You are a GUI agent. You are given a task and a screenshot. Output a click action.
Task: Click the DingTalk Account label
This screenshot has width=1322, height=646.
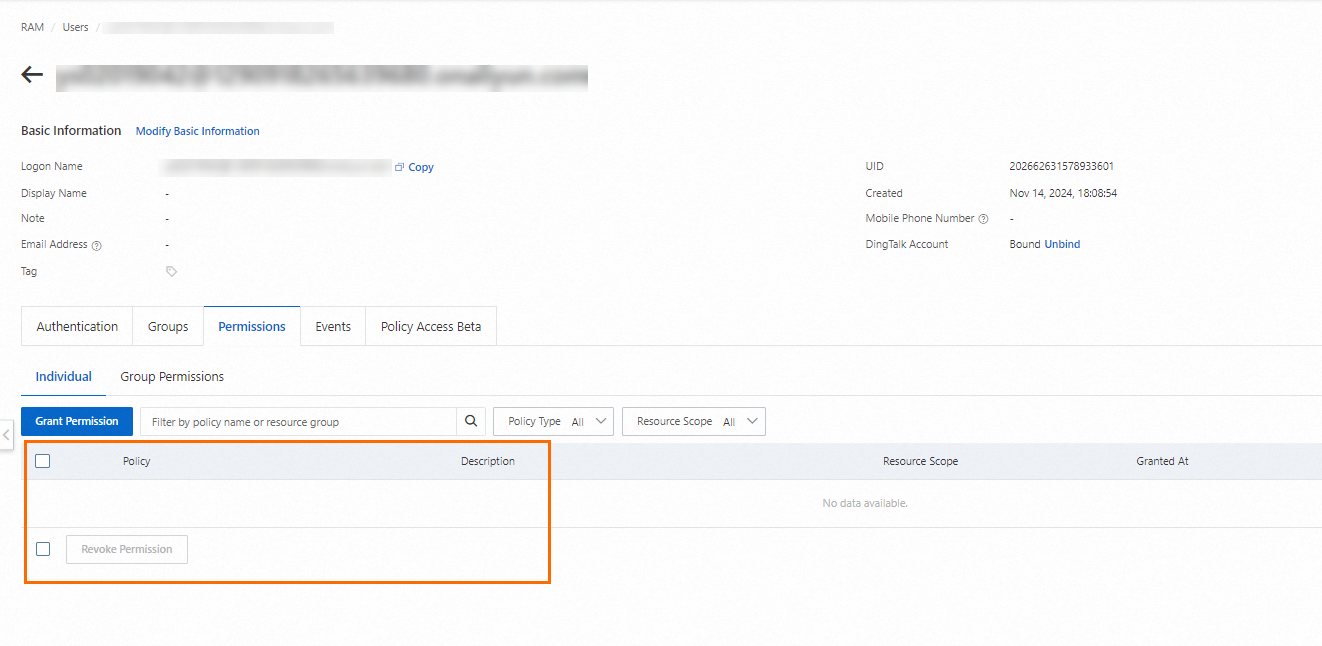tap(907, 244)
